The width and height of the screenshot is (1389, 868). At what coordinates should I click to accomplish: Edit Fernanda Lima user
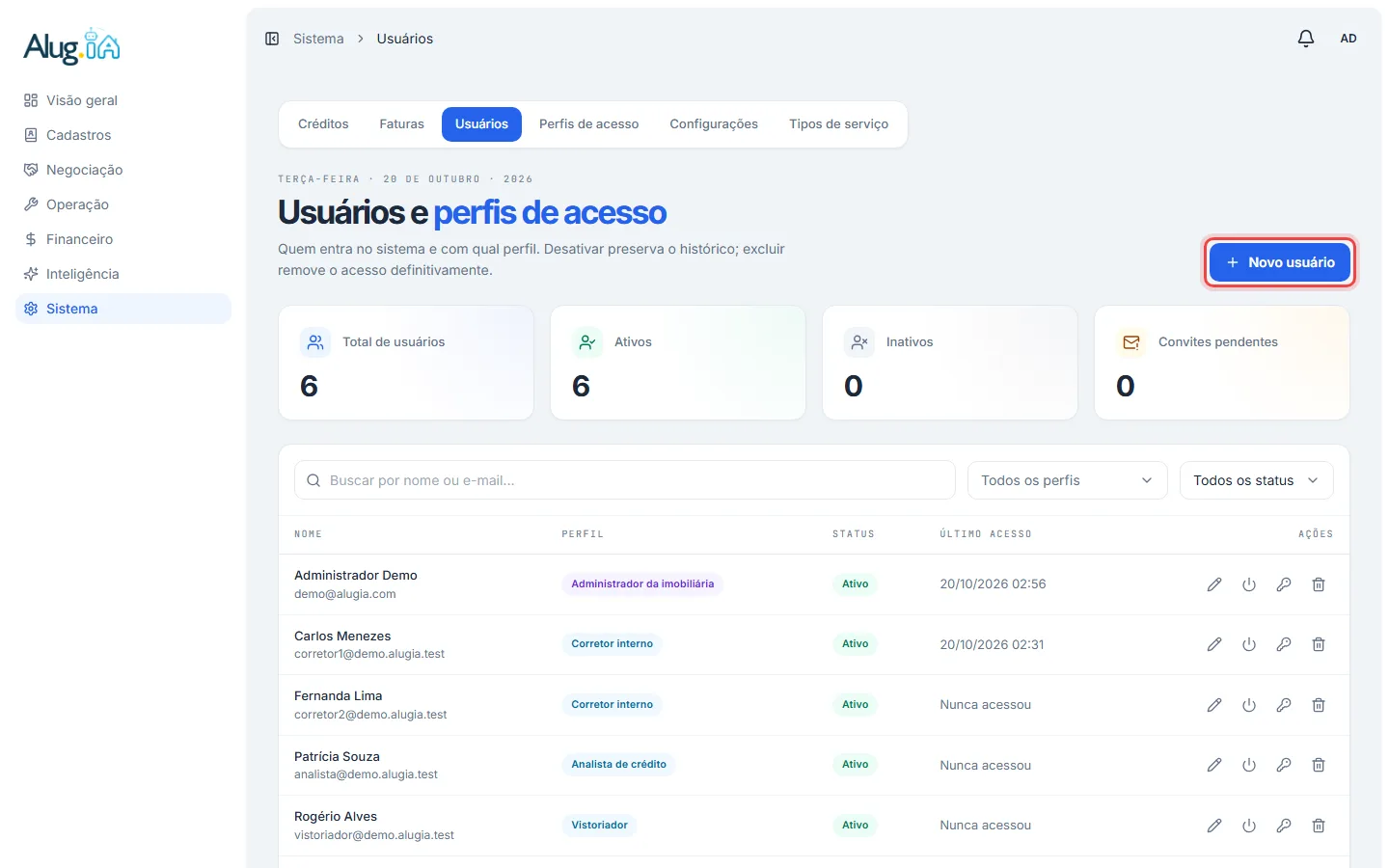point(1214,705)
